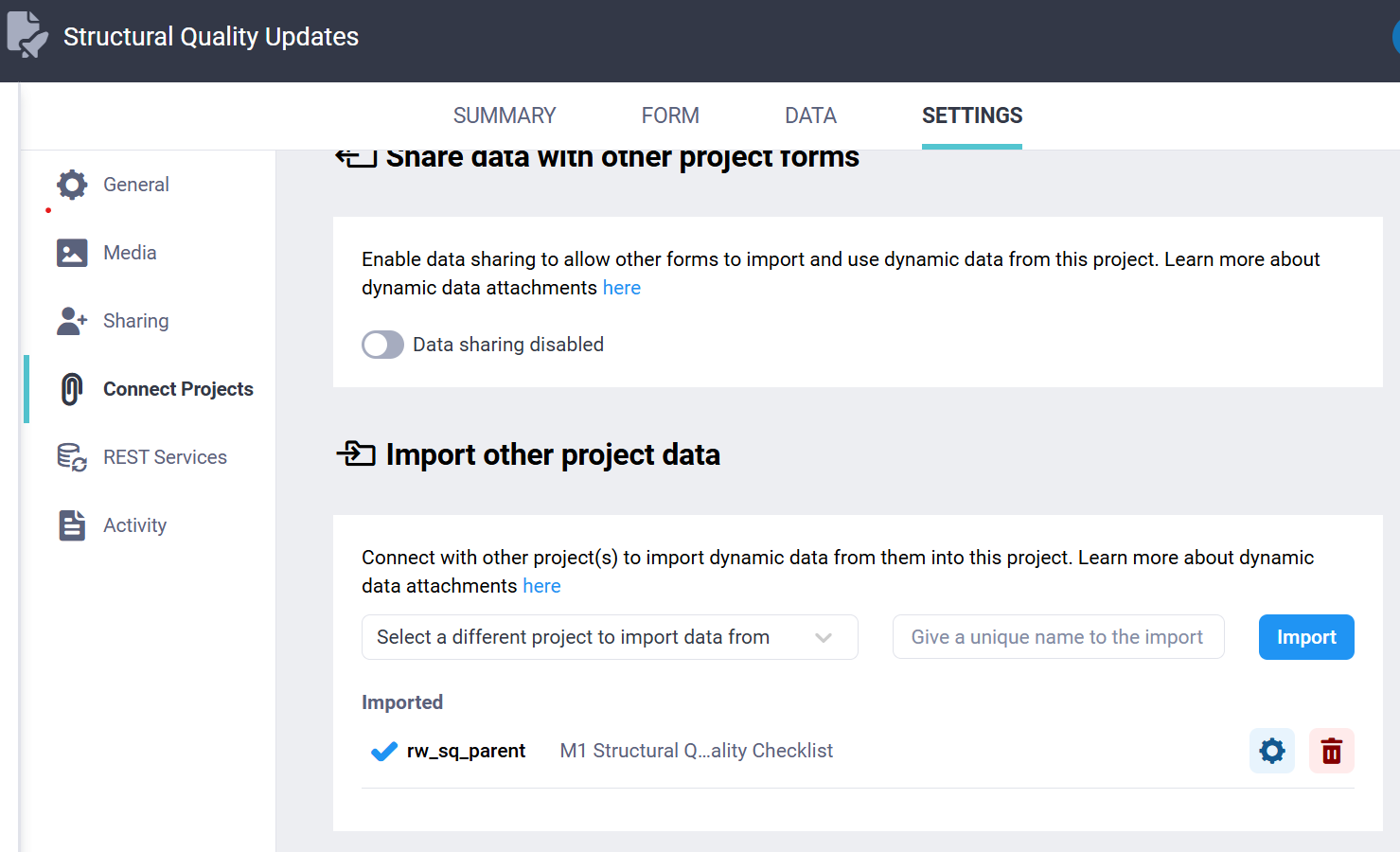1400x852 pixels.
Task: Open settings for rw_sq_parent import
Action: (x=1271, y=751)
